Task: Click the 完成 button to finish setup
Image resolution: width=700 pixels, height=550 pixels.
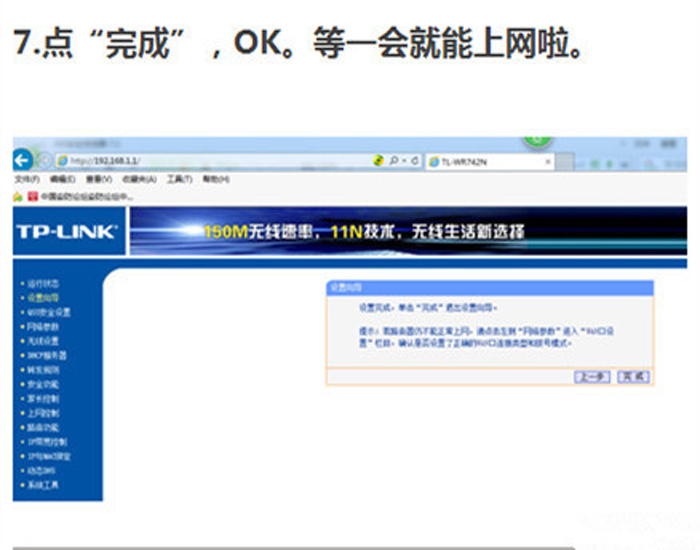Action: (632, 376)
